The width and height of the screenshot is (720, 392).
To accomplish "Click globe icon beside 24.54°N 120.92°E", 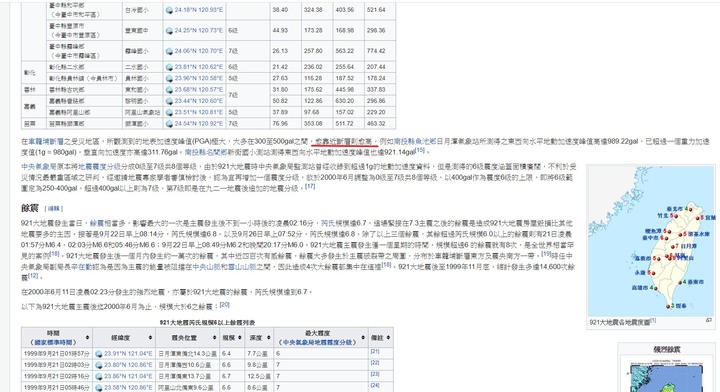I will tap(169, 123).
